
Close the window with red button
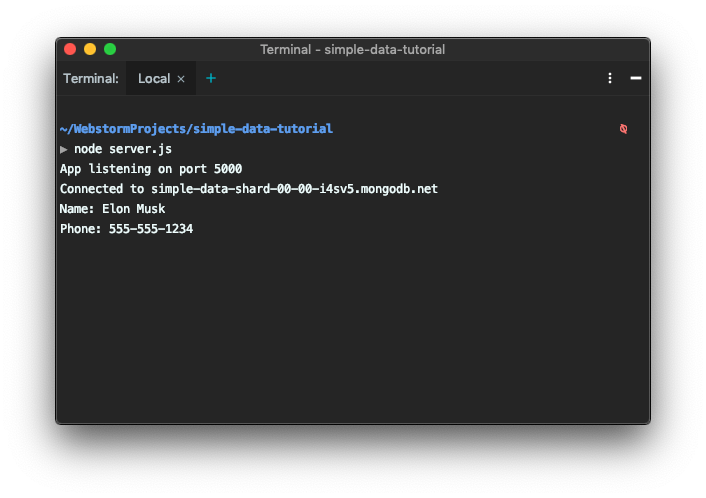[70, 49]
